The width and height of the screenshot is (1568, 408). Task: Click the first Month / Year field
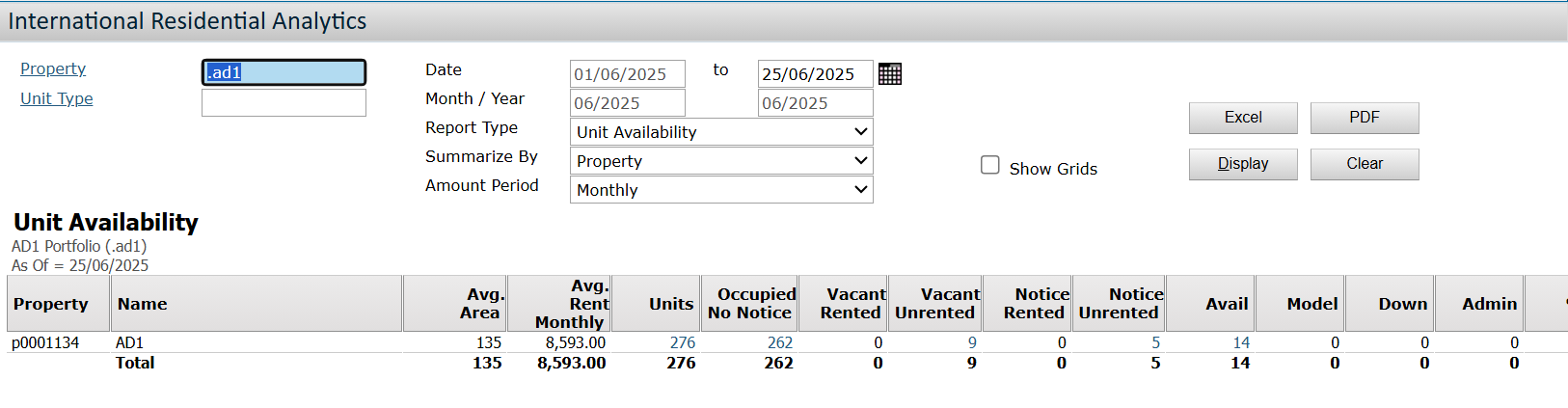(628, 103)
